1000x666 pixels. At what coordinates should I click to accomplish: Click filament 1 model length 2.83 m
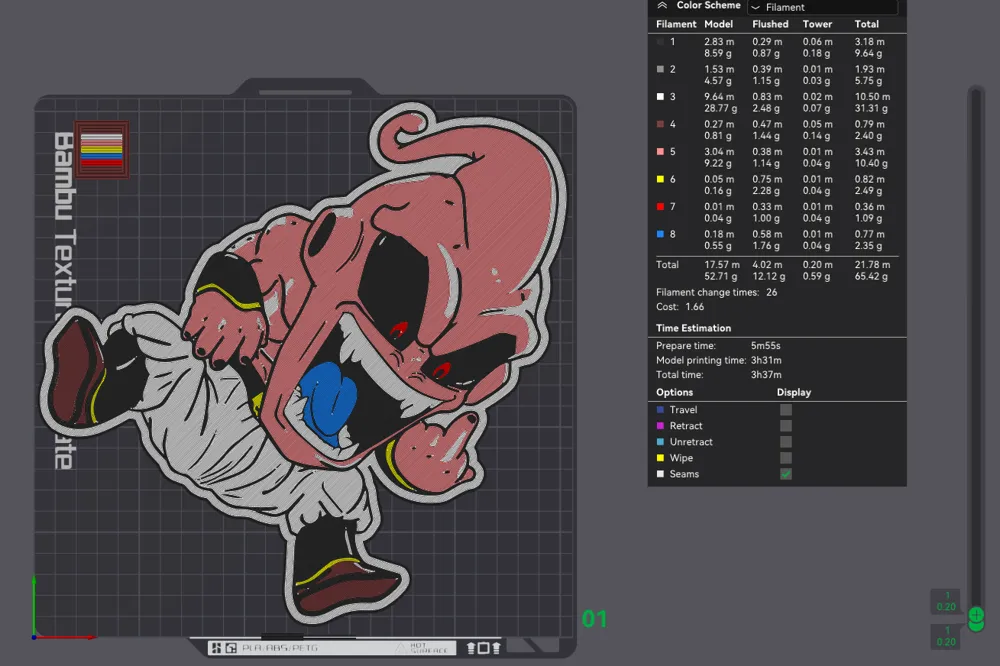point(719,41)
